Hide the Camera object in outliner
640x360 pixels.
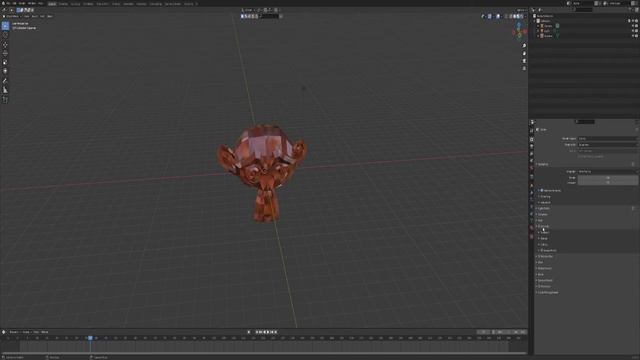coord(633,26)
